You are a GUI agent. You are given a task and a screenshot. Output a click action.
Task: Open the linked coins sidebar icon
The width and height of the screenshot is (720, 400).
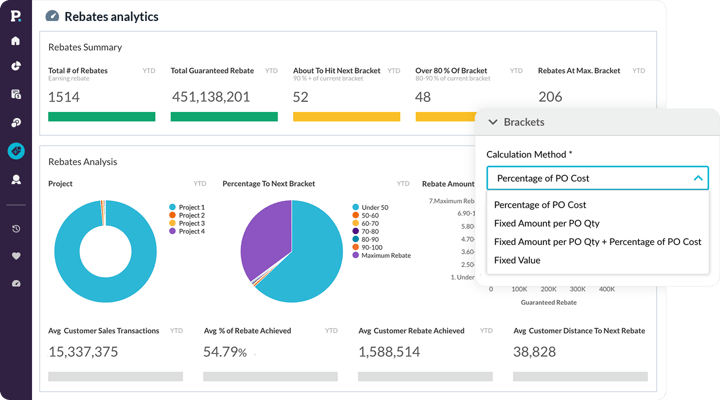16,123
